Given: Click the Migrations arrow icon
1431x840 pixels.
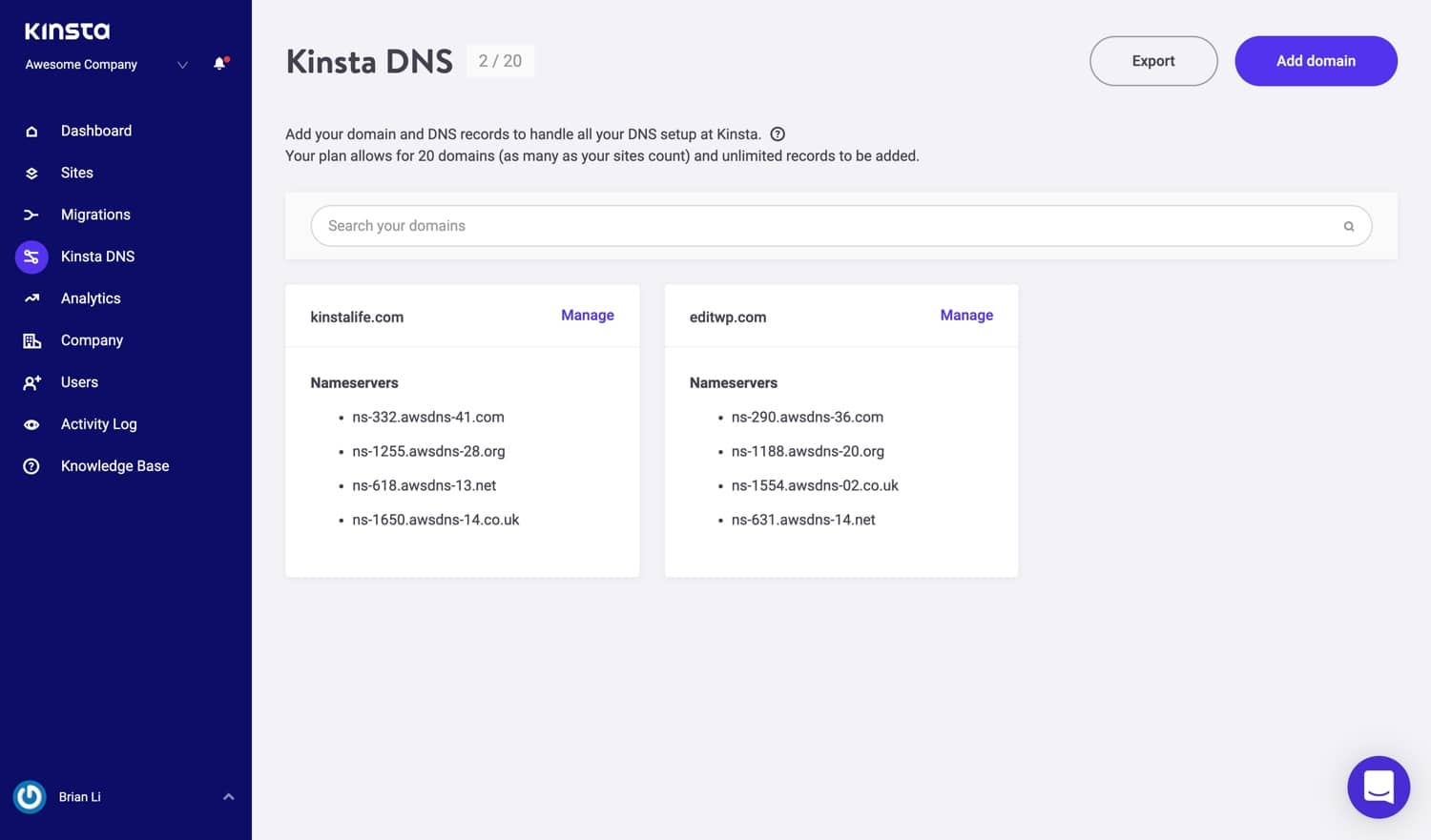Looking at the screenshot, I should (x=31, y=215).
